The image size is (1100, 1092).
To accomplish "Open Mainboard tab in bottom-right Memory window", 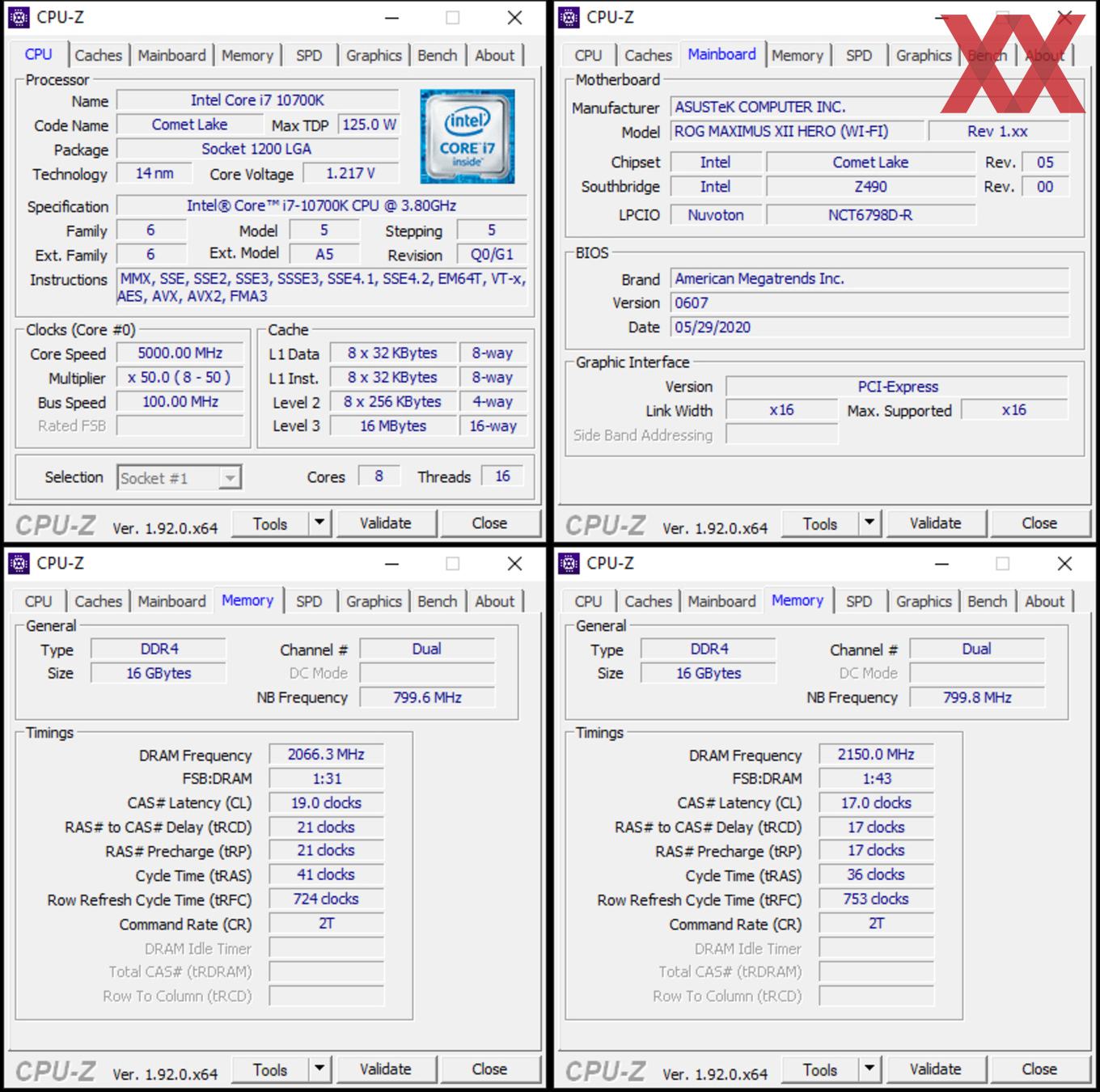I will [721, 601].
